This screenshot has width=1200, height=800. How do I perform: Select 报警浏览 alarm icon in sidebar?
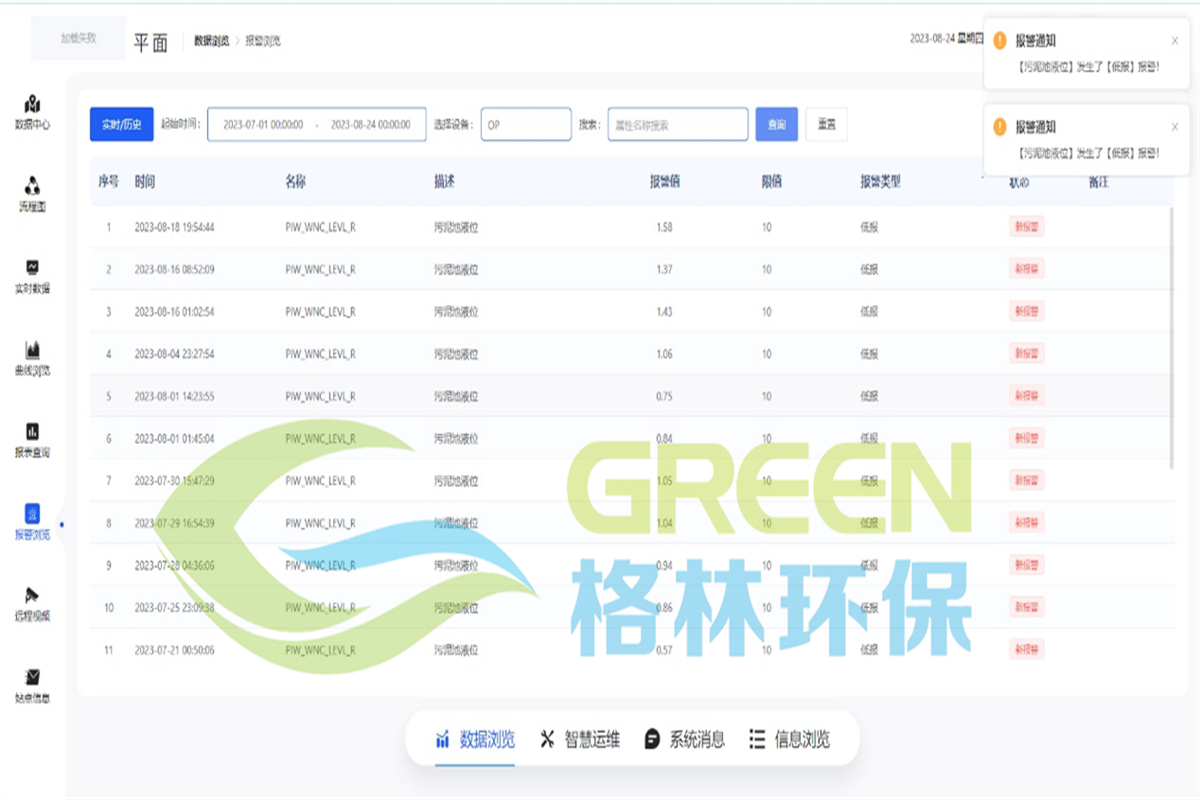[32, 513]
